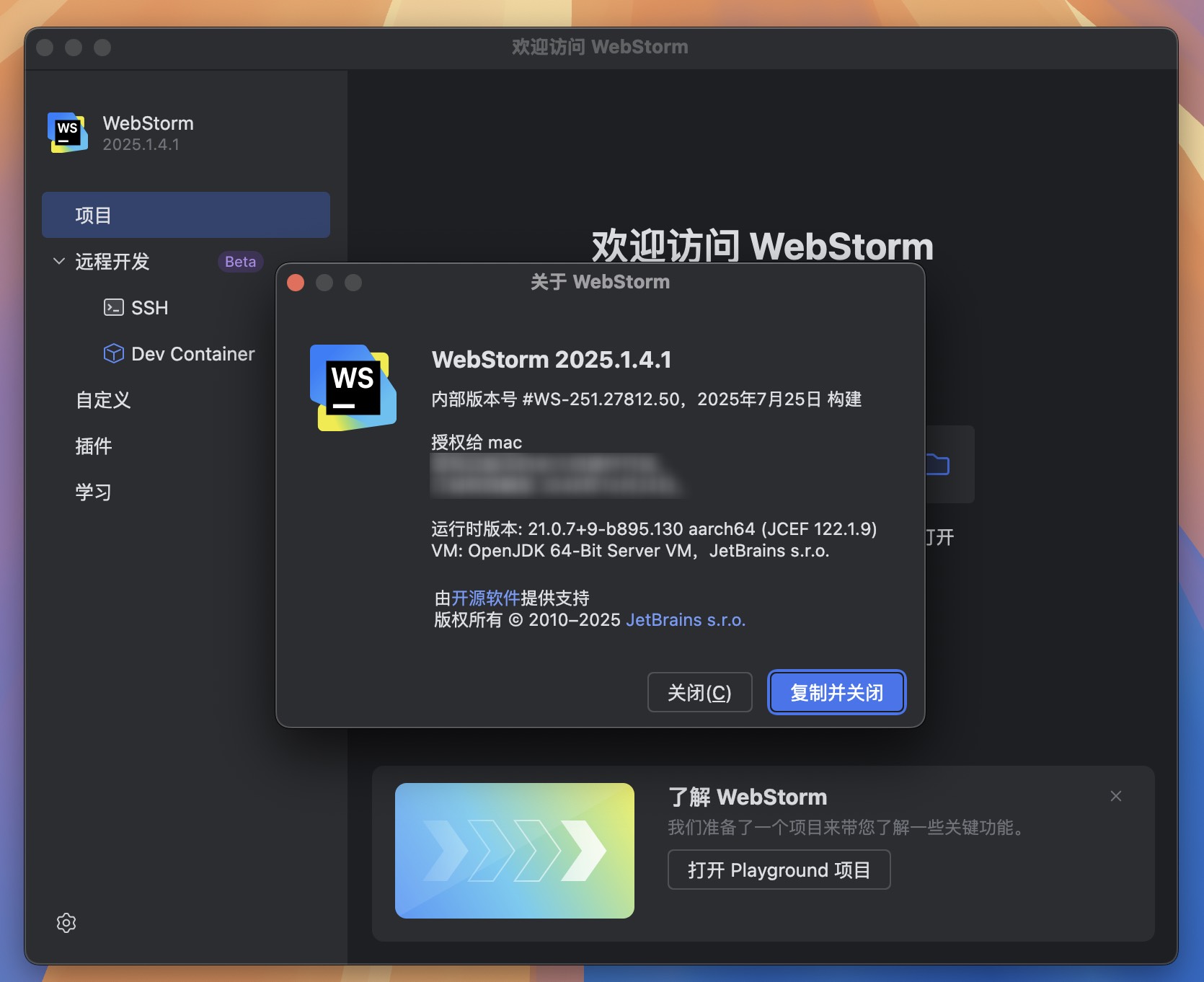Collapse the 远程开发 section
This screenshot has width=1204, height=982.
58,262
